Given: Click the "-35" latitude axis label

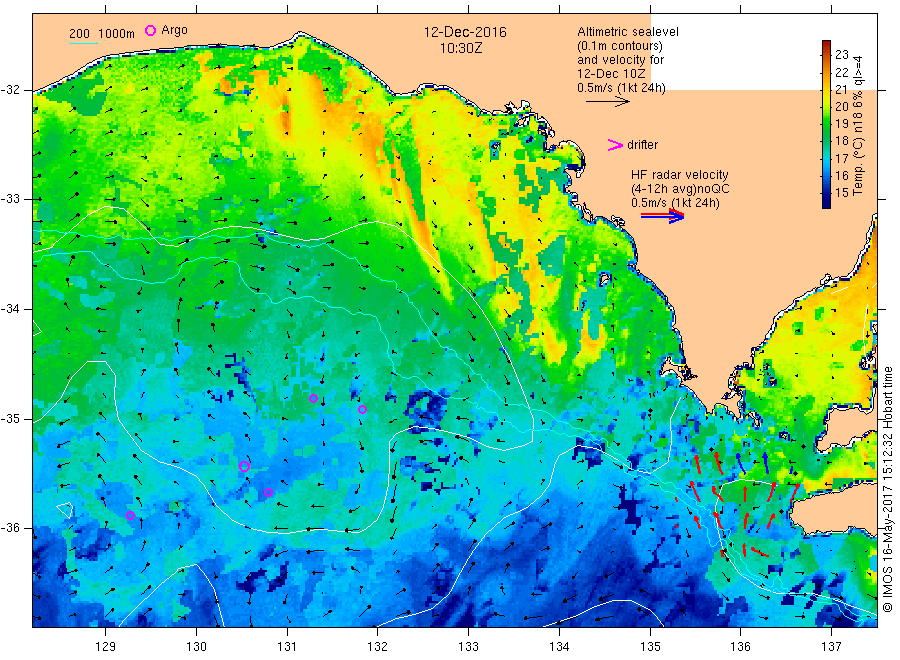Looking at the screenshot, I should pos(10,418).
